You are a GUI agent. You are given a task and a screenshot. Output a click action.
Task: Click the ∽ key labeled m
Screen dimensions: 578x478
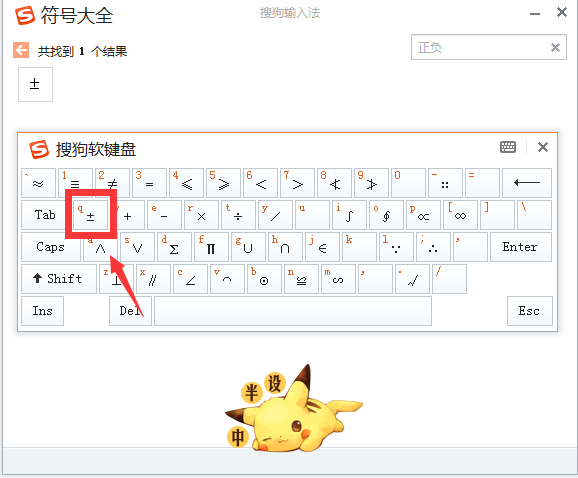(x=339, y=279)
